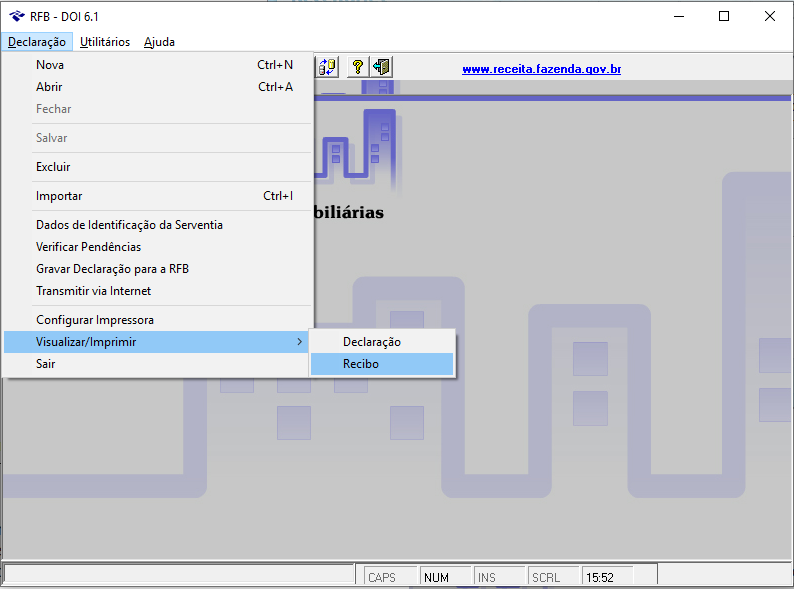Select Sair to exit the program
The height and width of the screenshot is (589, 794).
[x=157, y=364]
